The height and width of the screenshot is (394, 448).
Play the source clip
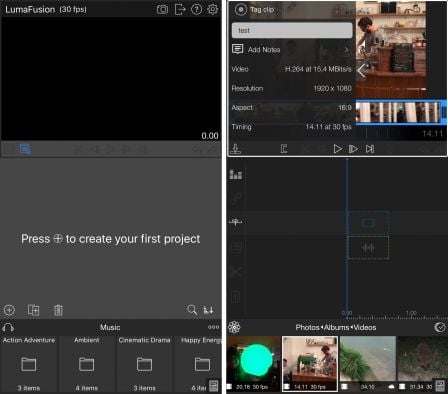[x=337, y=149]
